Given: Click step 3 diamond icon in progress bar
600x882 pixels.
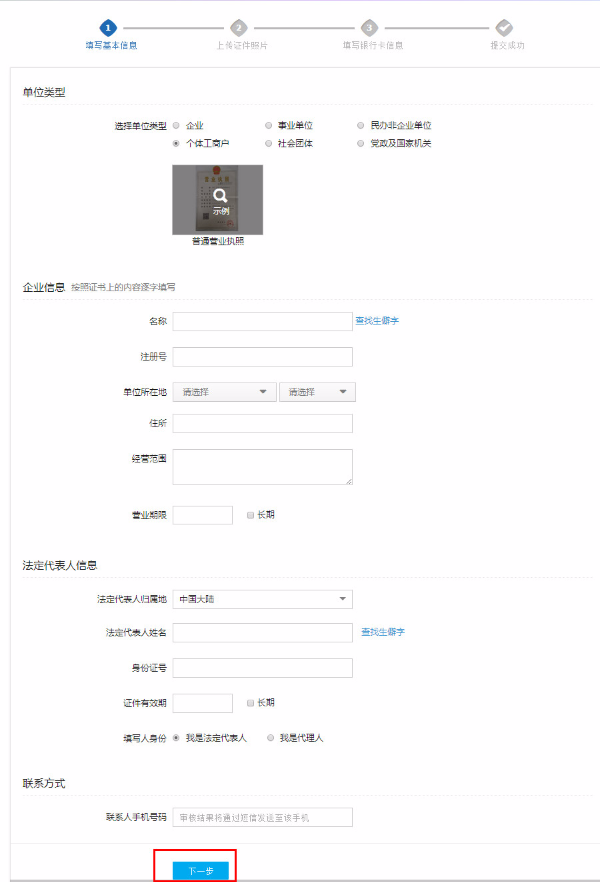Looking at the screenshot, I should (x=370, y=28).
